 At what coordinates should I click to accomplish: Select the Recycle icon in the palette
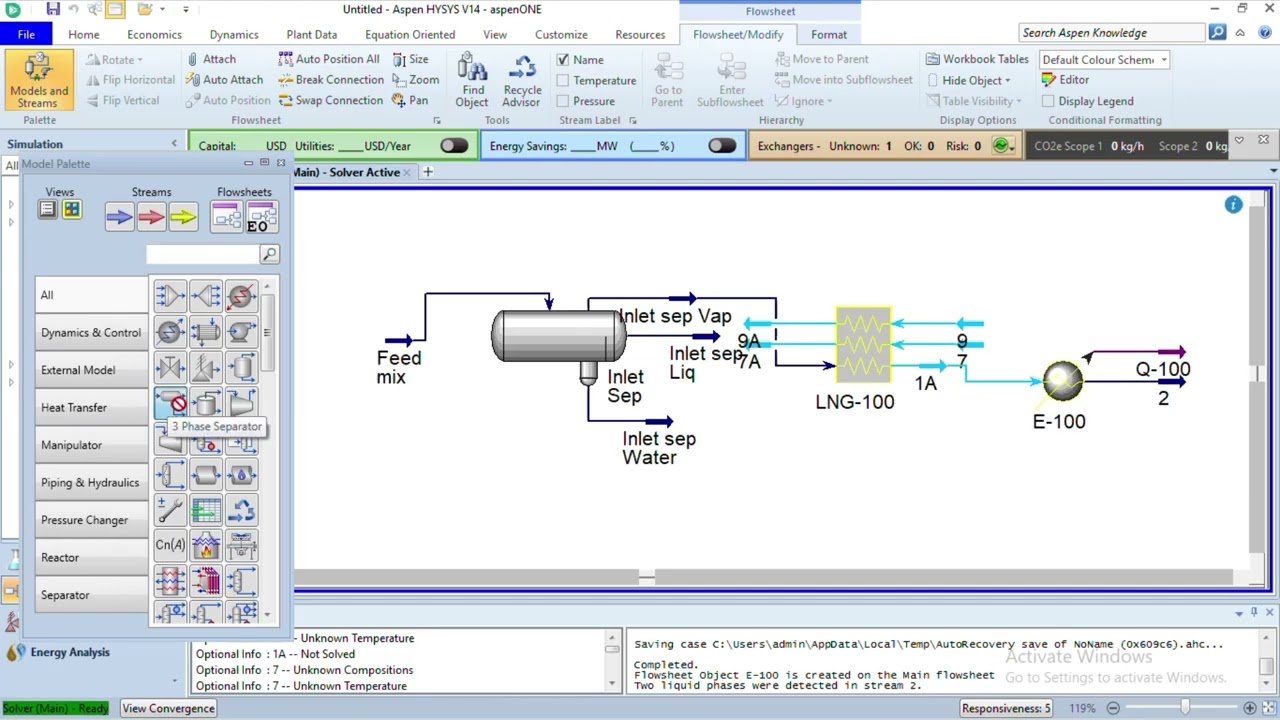(x=240, y=510)
